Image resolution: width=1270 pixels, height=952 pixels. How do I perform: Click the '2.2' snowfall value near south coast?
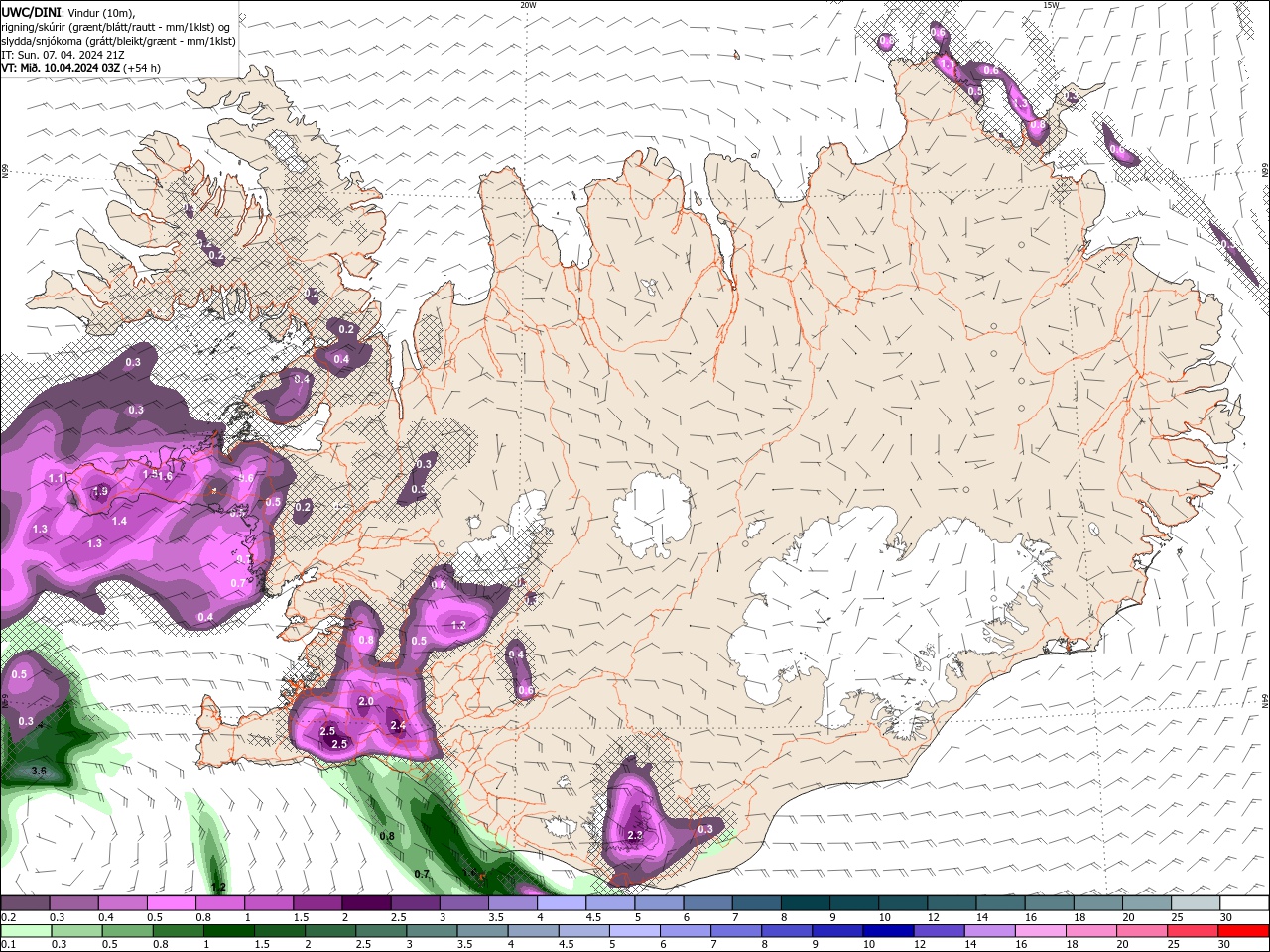pyautogui.click(x=636, y=836)
